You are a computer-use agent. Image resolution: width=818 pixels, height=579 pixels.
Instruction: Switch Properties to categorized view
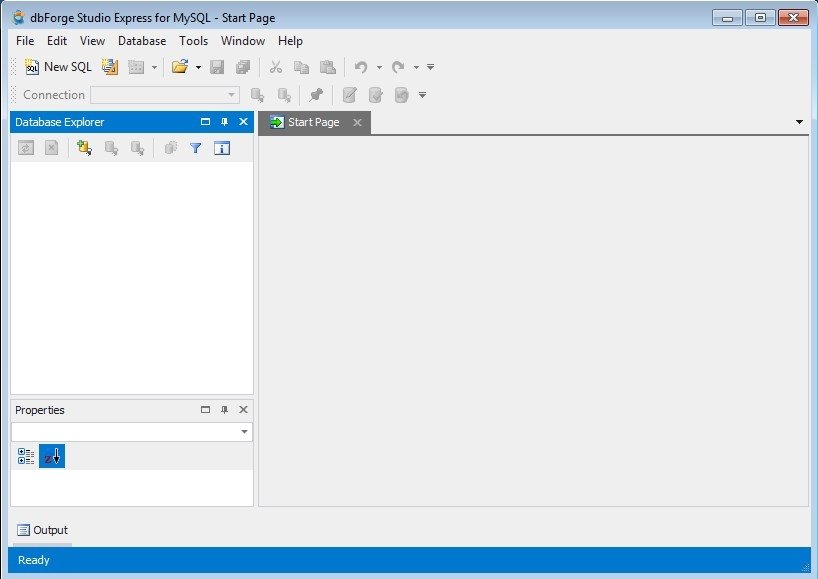tap(26, 456)
